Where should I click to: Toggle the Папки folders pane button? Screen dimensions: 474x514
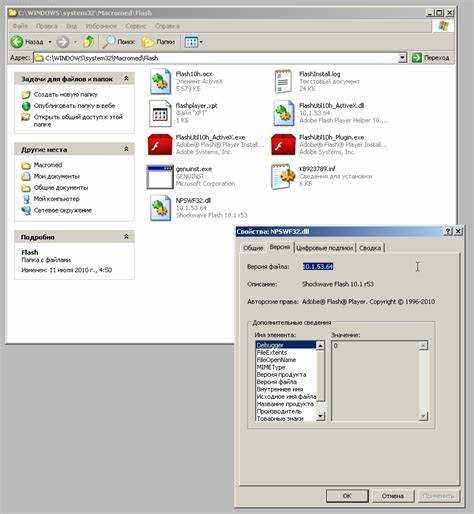pos(158,42)
